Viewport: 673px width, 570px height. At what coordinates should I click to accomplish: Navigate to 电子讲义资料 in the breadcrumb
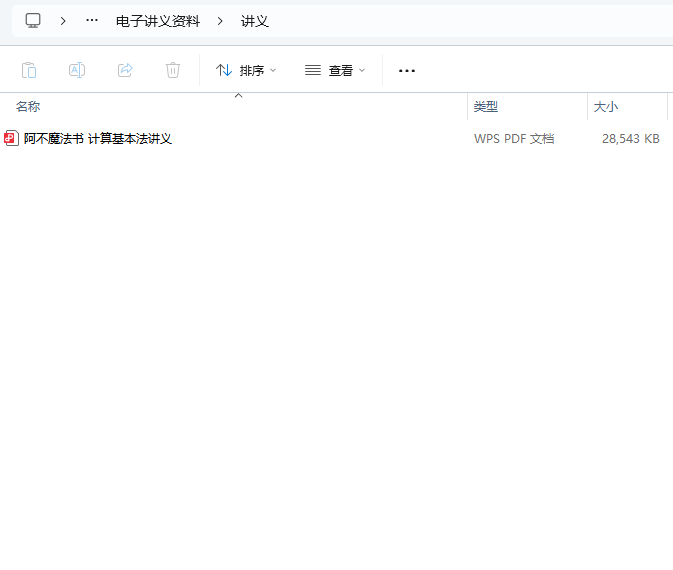157,21
